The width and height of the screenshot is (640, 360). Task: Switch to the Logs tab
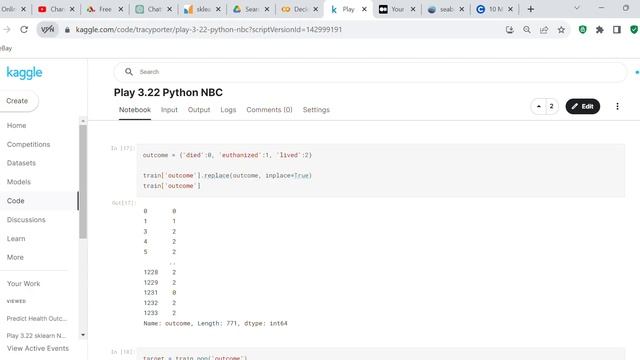(x=228, y=110)
